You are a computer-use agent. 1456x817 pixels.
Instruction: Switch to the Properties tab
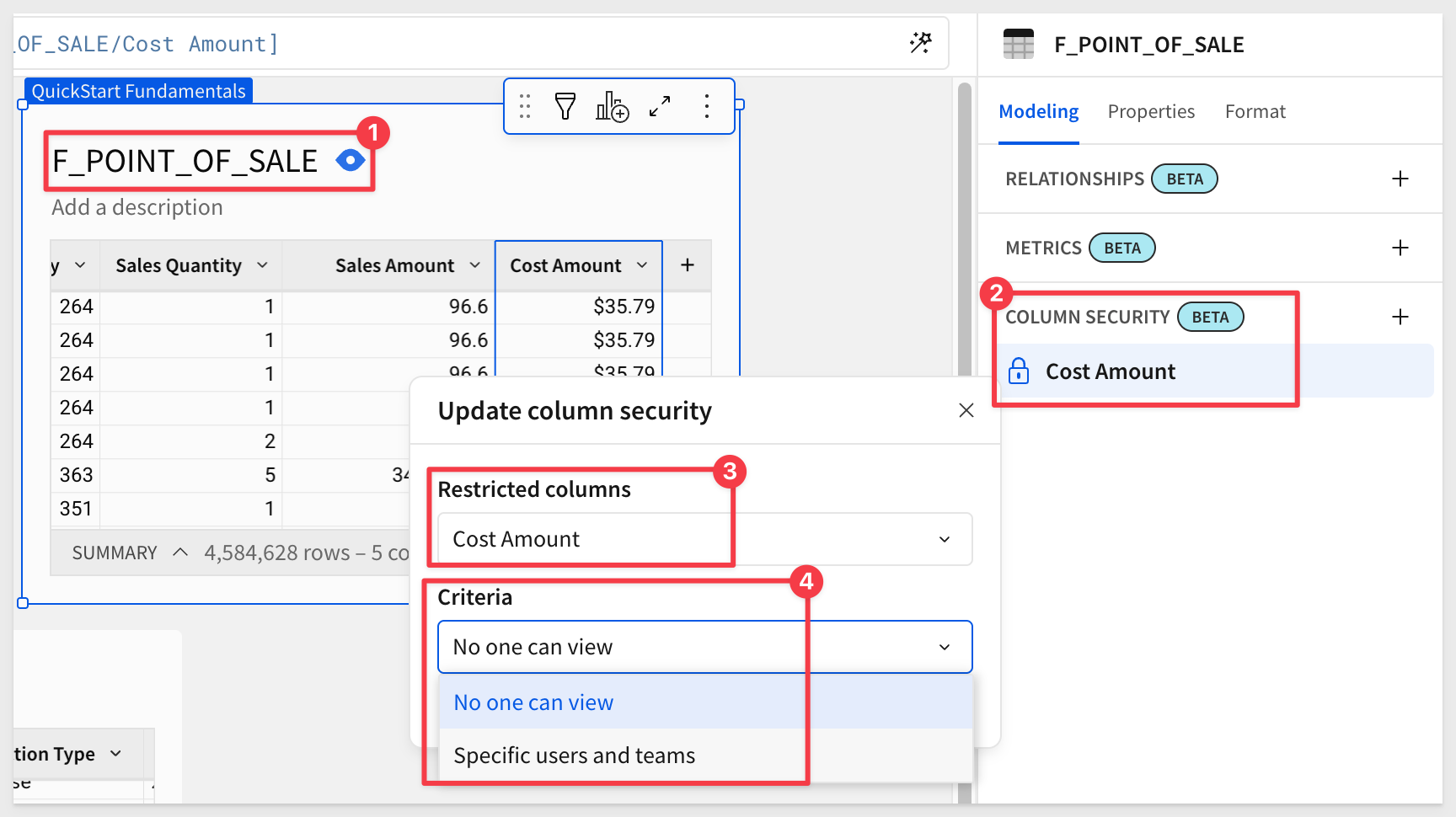[1150, 111]
